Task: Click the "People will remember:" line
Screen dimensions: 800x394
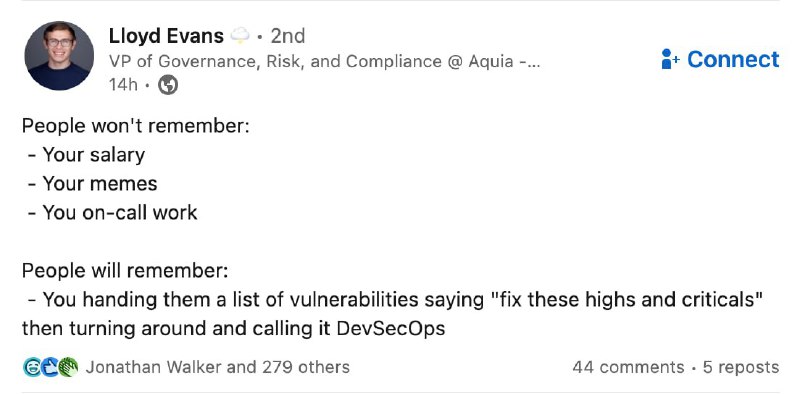Action: tap(125, 270)
